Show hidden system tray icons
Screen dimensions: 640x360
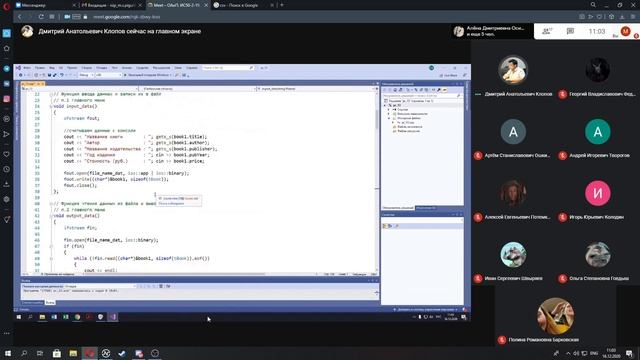pyautogui.click(x=568, y=353)
